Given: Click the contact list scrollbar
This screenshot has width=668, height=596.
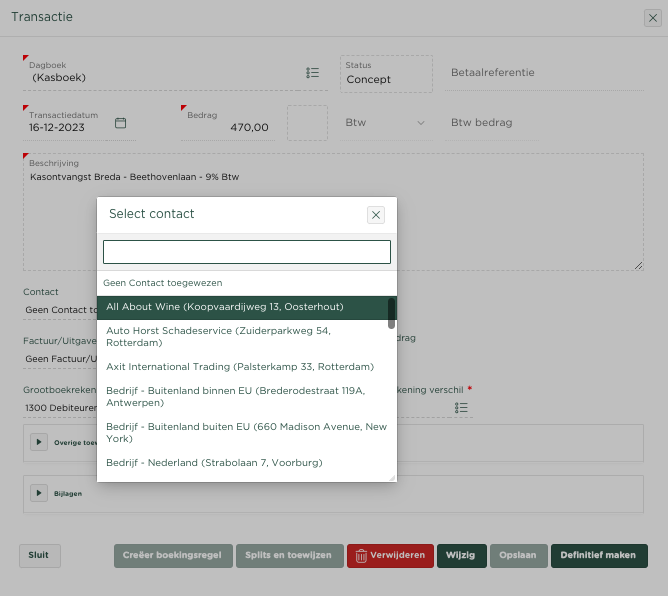Looking at the screenshot, I should pos(391,314).
